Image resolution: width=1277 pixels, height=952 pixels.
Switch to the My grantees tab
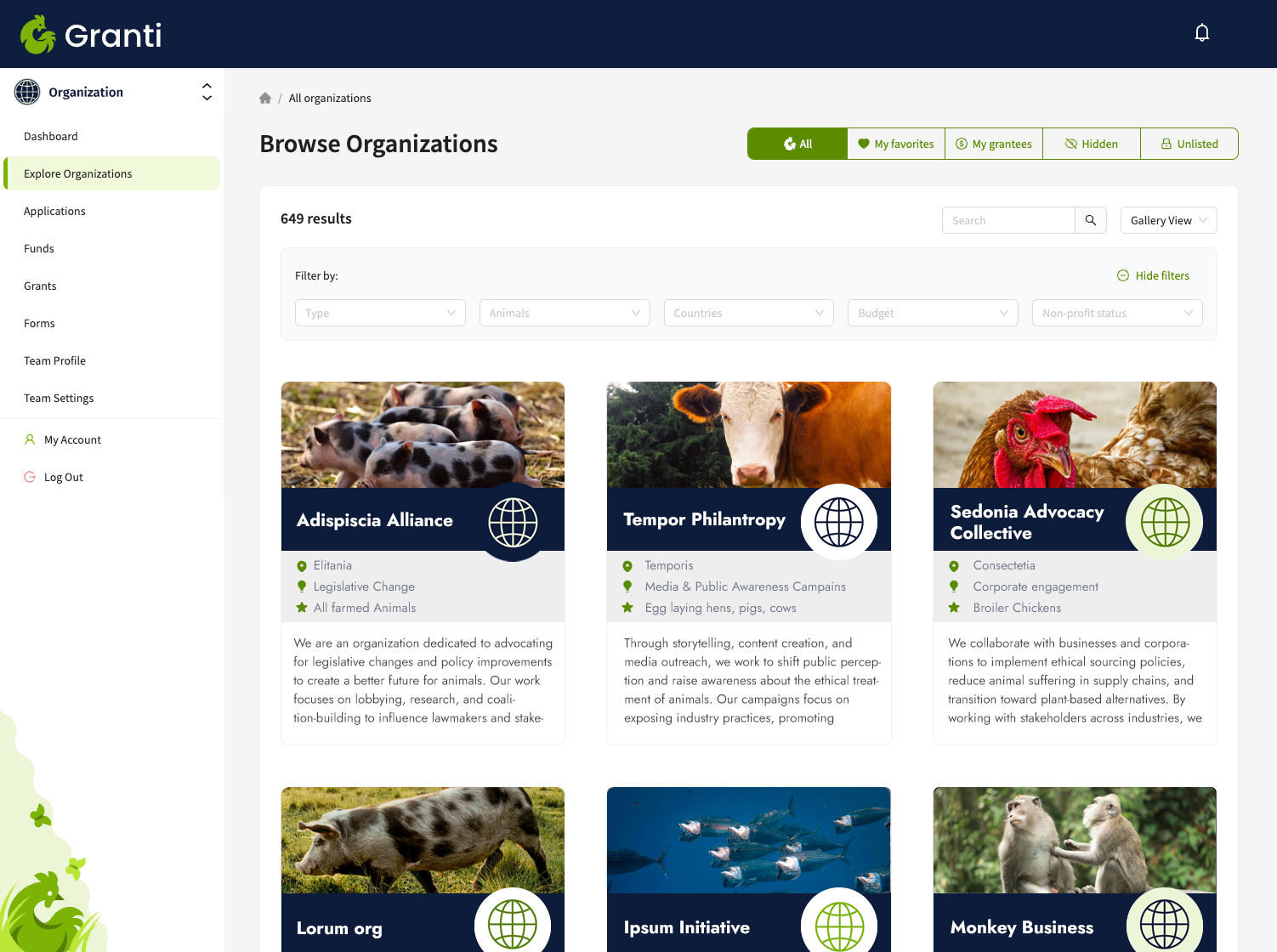[x=993, y=144]
